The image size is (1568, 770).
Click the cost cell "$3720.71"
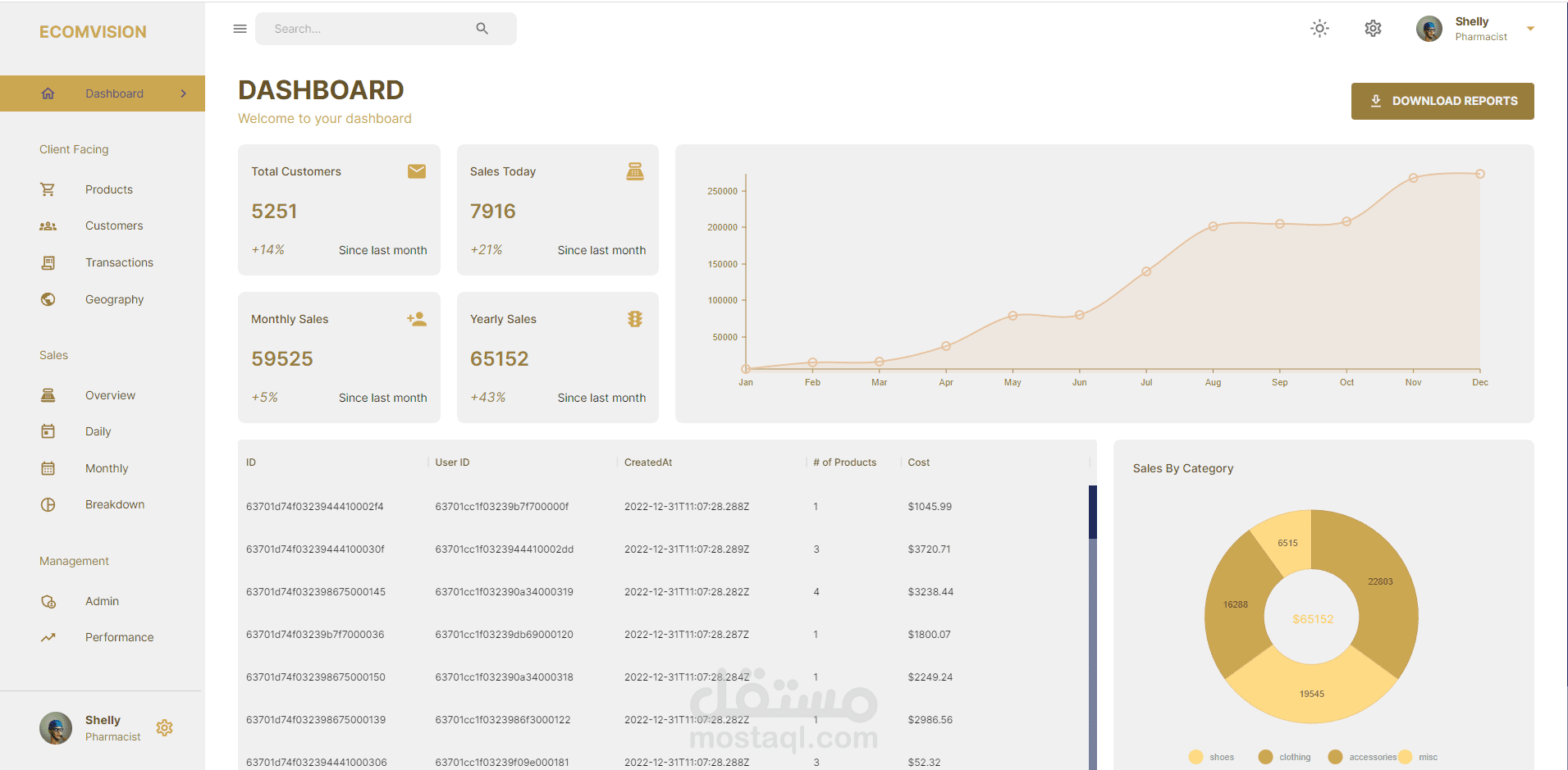click(x=929, y=549)
